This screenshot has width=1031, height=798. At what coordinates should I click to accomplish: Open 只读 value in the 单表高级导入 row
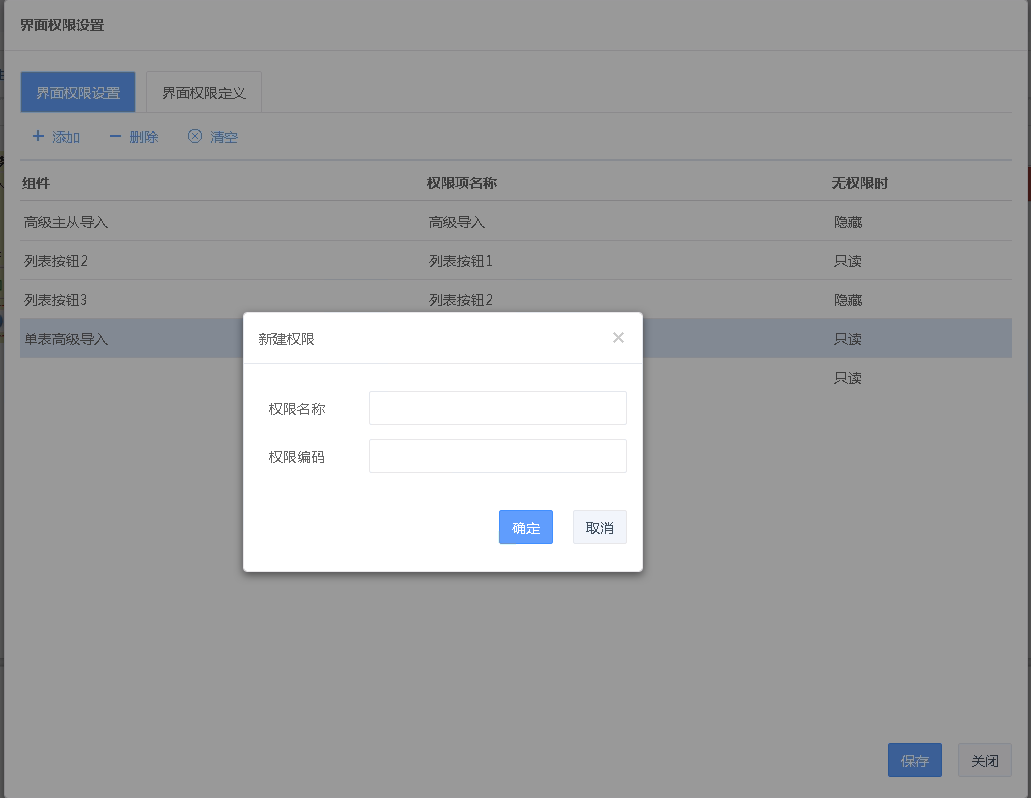click(x=848, y=339)
